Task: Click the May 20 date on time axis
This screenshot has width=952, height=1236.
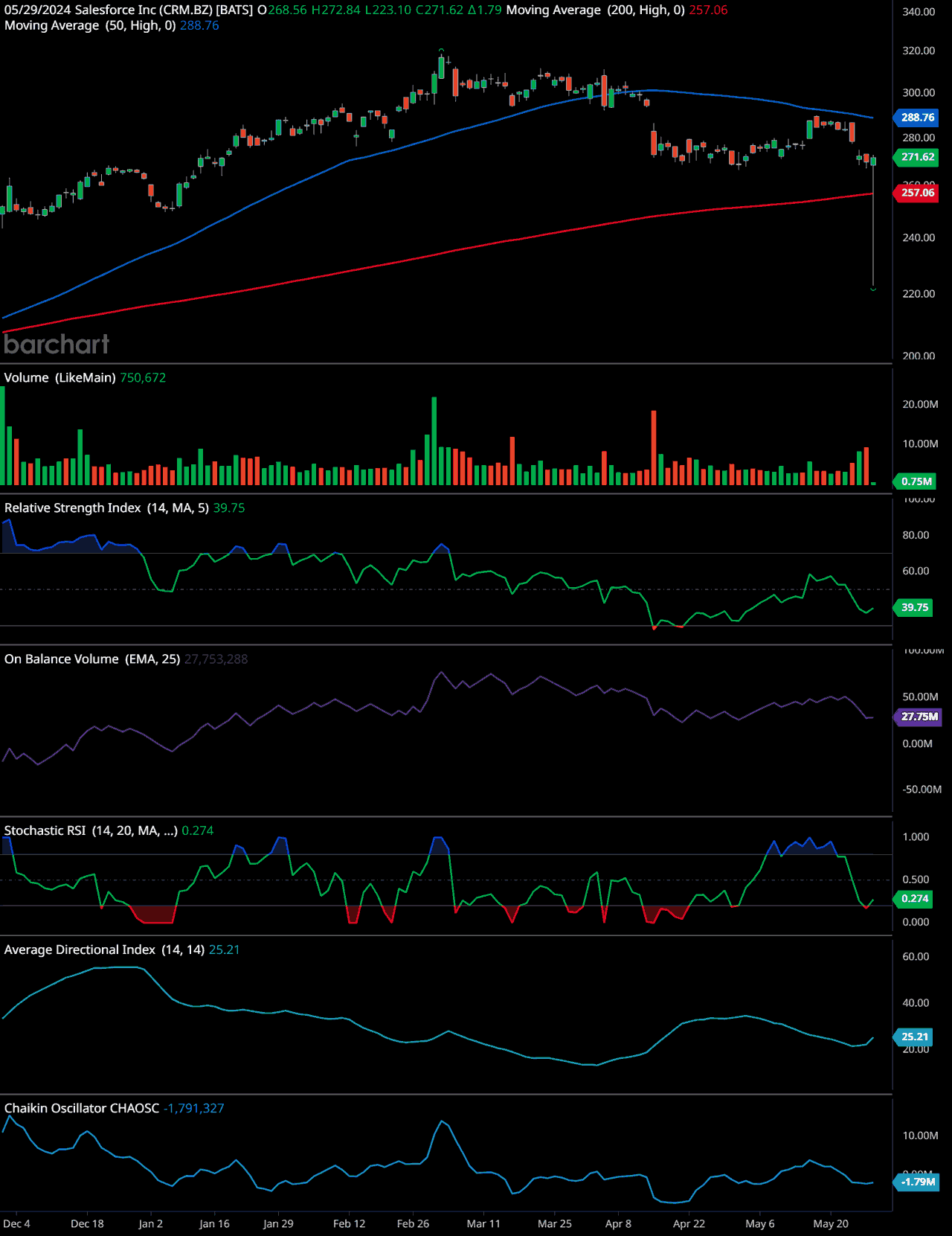Action: coord(831,1223)
